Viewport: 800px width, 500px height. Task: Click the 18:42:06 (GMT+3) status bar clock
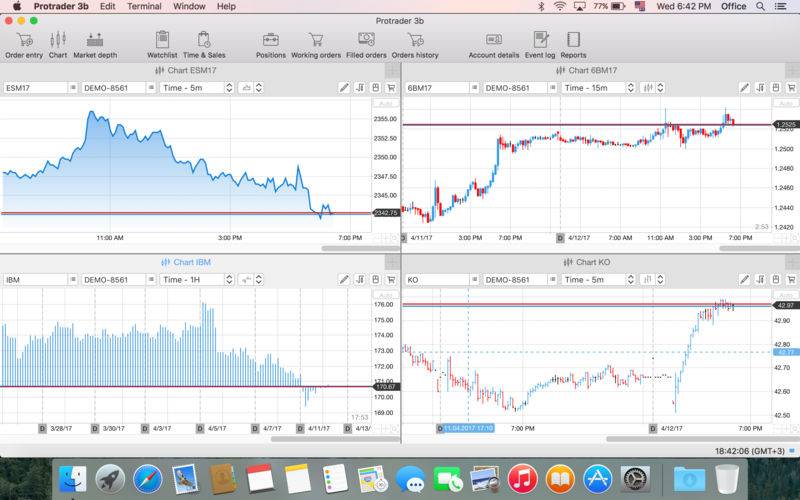click(749, 451)
